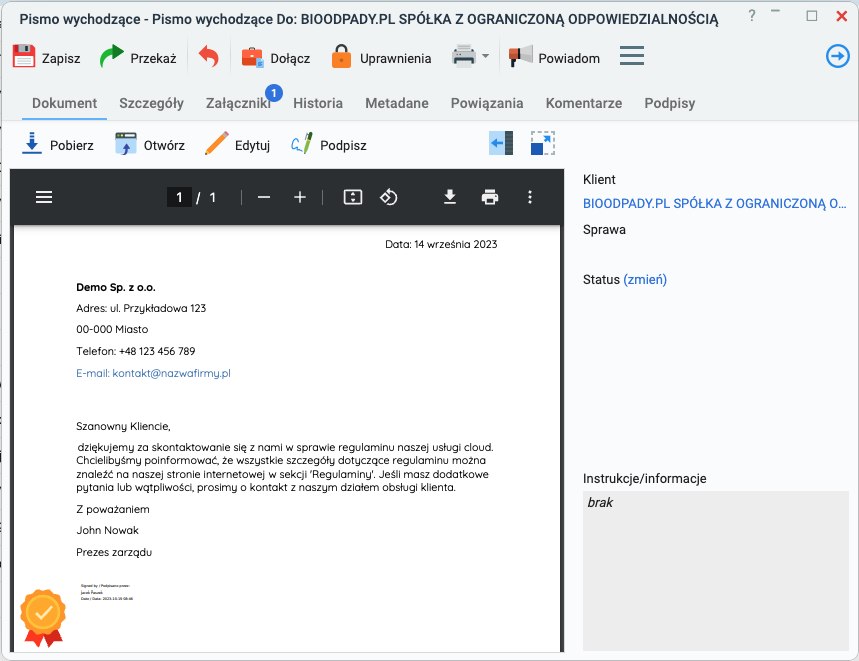Download the file with Pobierz
Viewport: 859px width, 661px height.
58,145
